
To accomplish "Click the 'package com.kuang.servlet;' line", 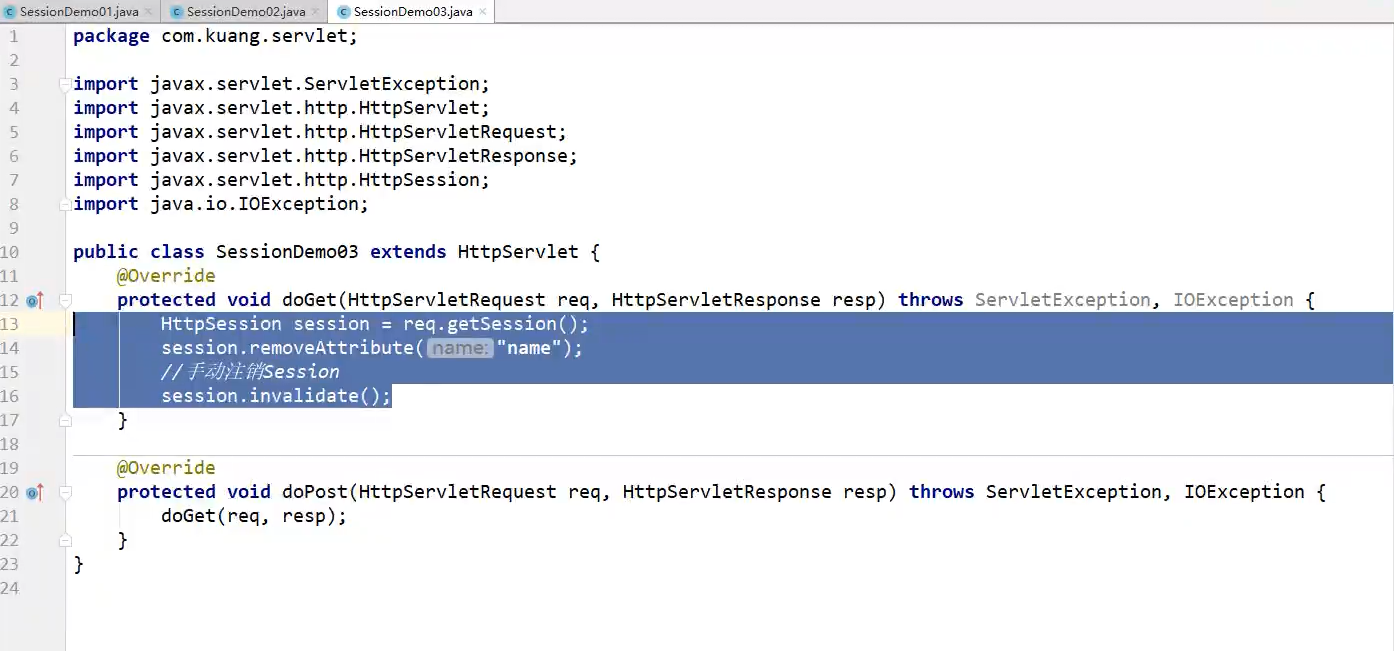I will 215,36.
